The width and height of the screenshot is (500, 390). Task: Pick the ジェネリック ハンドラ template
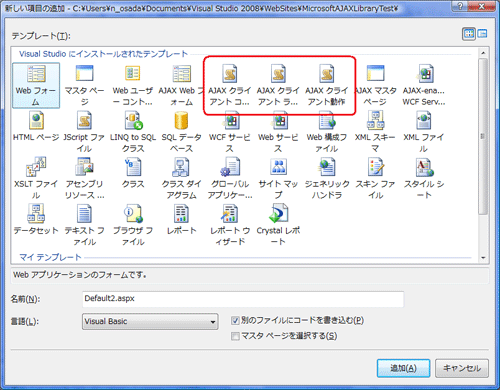point(327,179)
